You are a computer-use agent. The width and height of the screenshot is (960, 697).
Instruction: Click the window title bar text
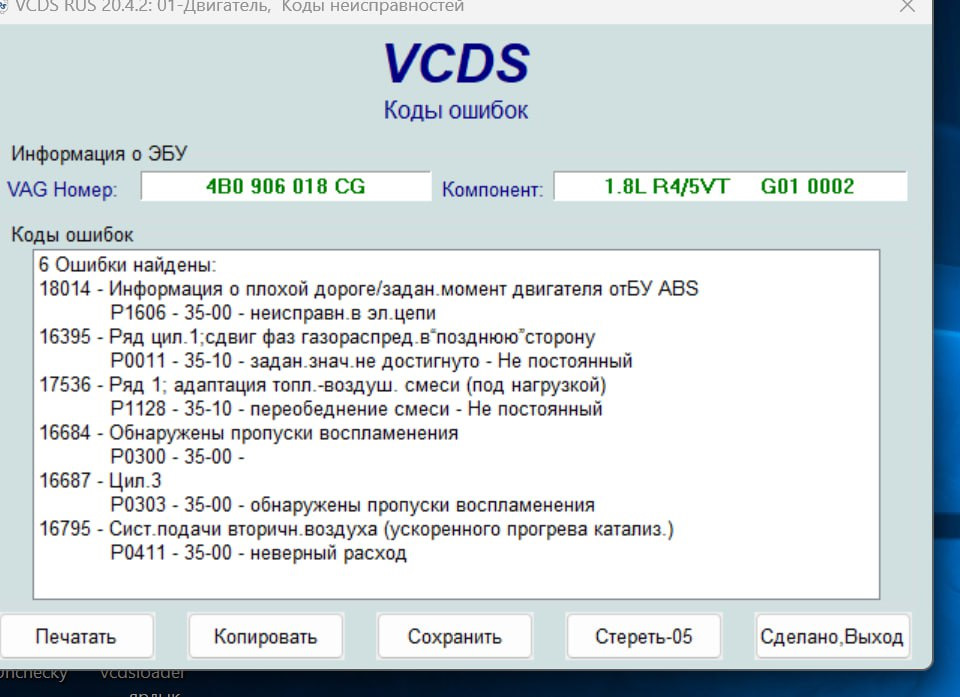(x=240, y=6)
